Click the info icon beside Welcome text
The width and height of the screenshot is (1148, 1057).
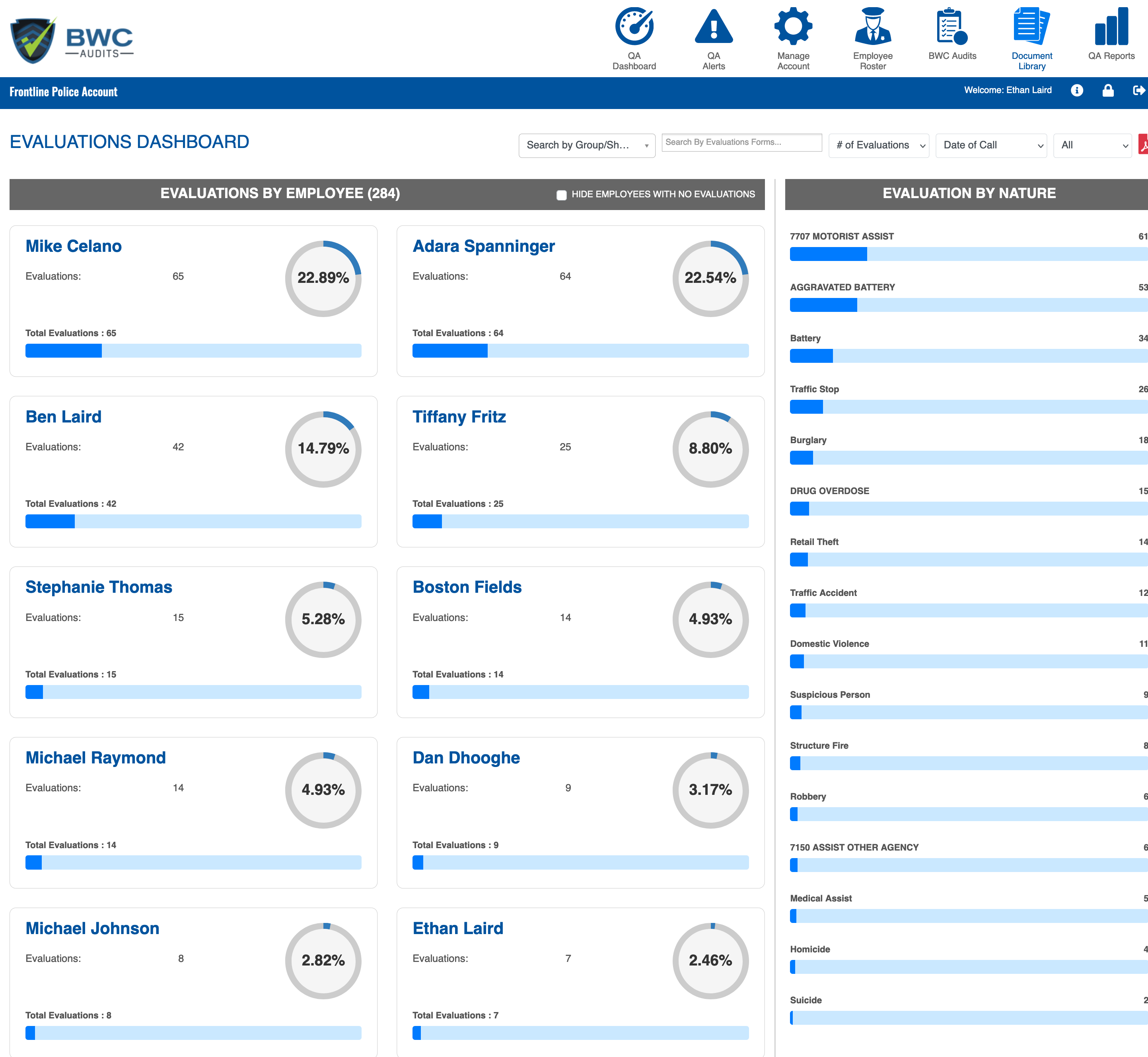click(1076, 90)
